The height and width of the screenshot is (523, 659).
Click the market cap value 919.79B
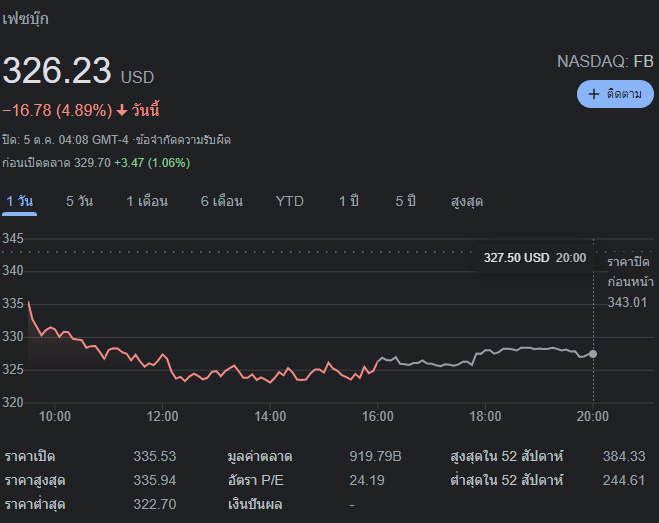tap(375, 456)
